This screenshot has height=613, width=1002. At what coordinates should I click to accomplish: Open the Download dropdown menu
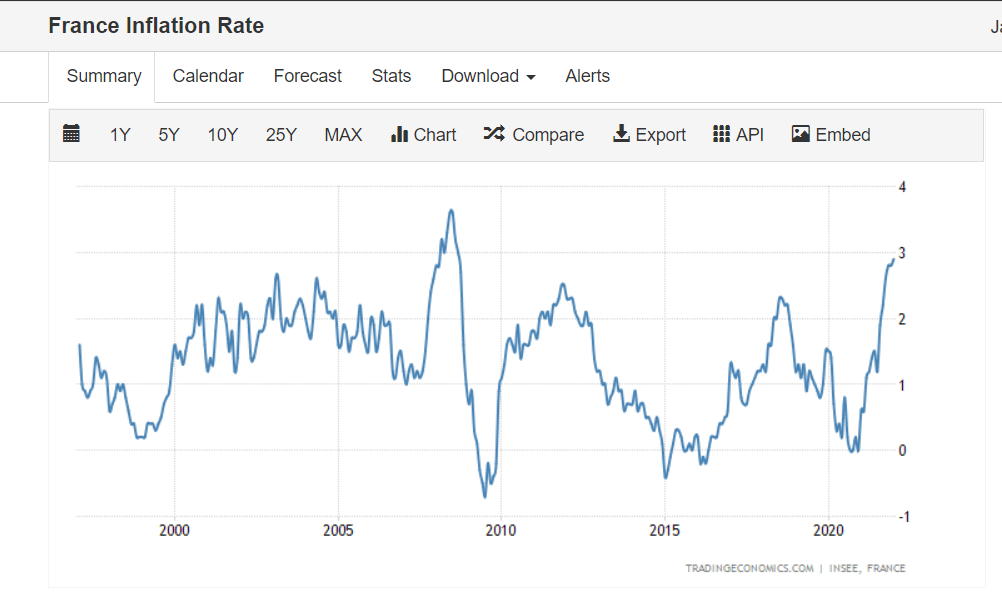[x=481, y=76]
